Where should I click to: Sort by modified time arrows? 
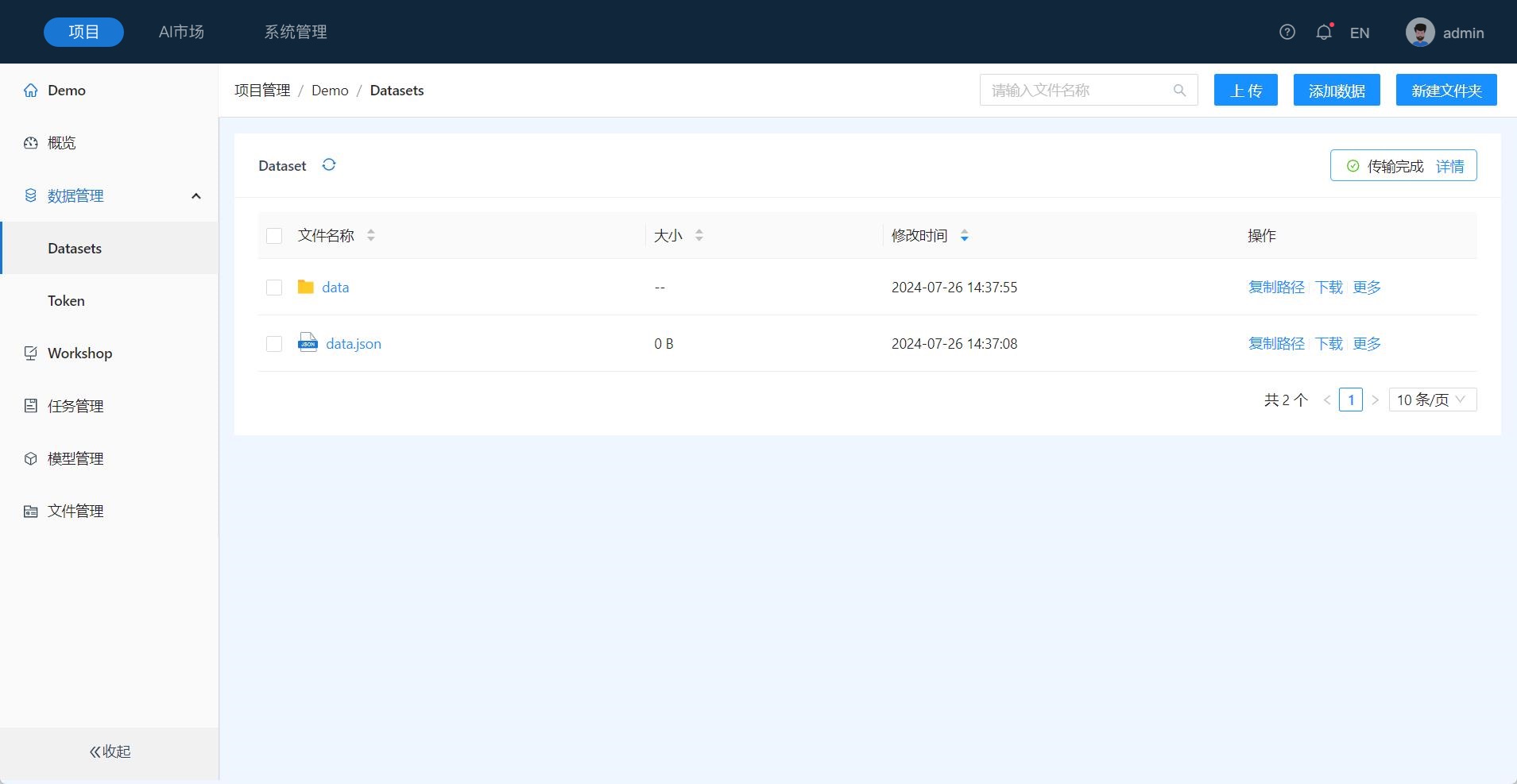964,235
